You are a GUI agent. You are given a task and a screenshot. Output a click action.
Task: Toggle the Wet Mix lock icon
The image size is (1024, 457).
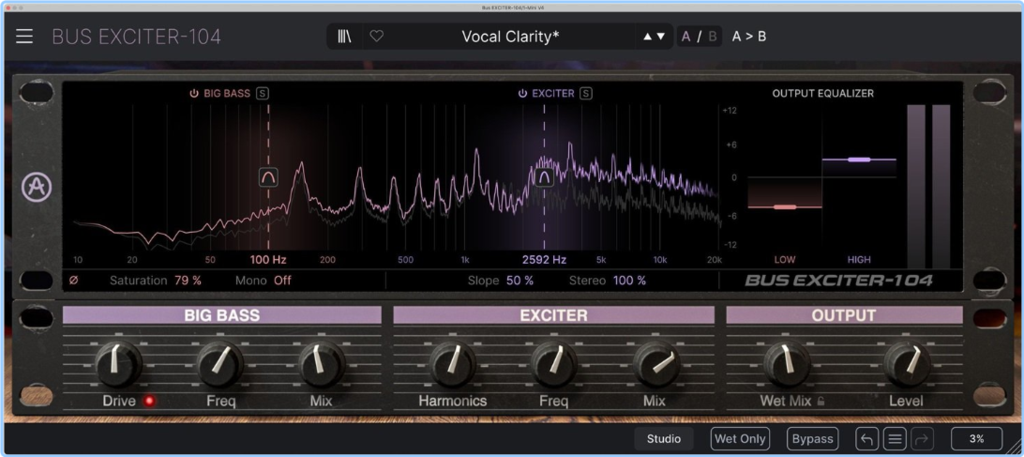(820, 402)
